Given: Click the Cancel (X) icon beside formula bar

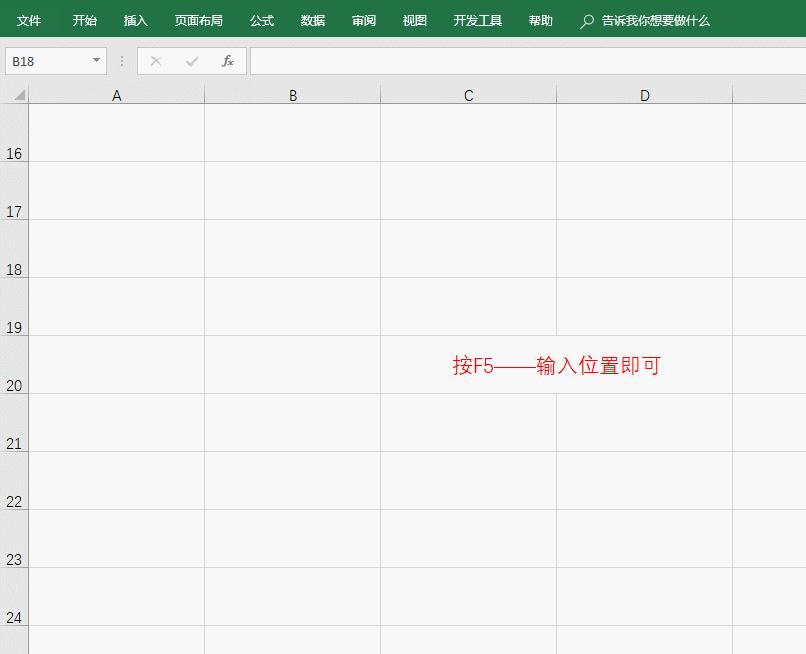Looking at the screenshot, I should (156, 60).
